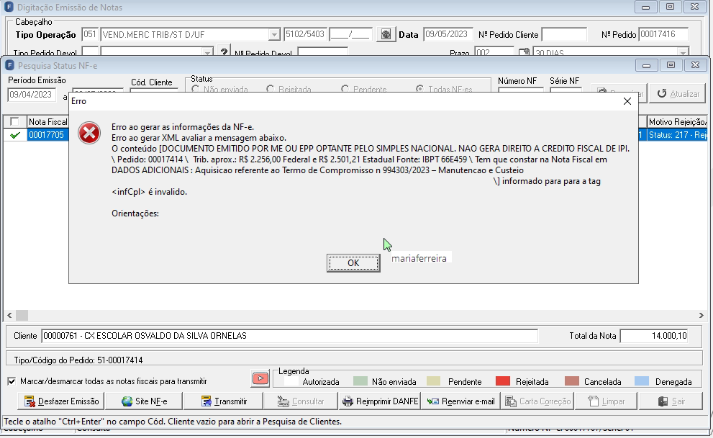Click Digitação Emissão de Notas window icon
This screenshot has height=438, width=713.
click(9, 8)
